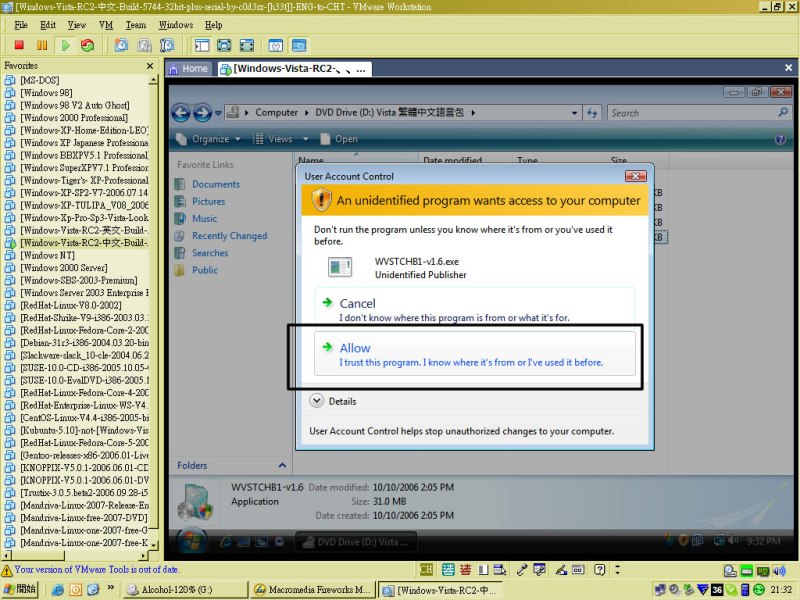
Task: Click the Views button in Explorer
Action: pyautogui.click(x=273, y=139)
